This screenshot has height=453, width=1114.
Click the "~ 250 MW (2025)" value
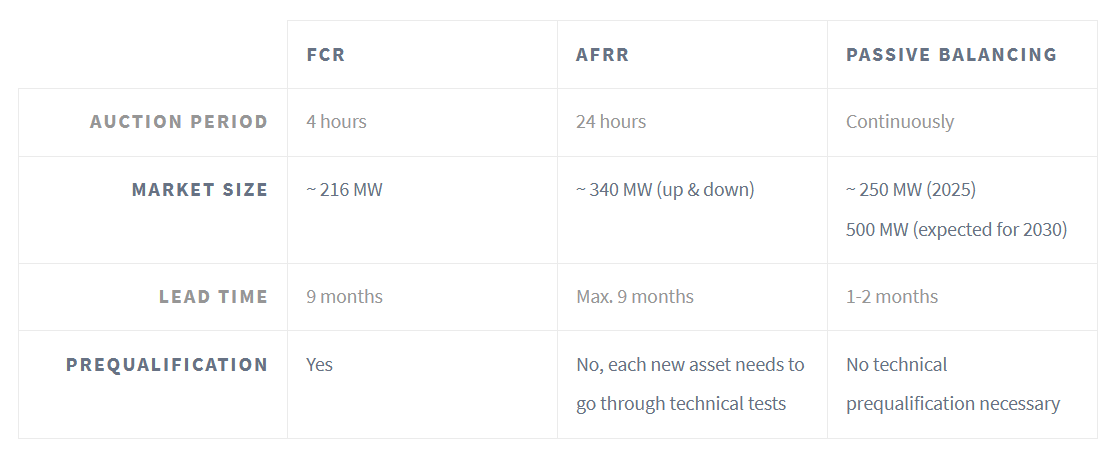coord(911,189)
